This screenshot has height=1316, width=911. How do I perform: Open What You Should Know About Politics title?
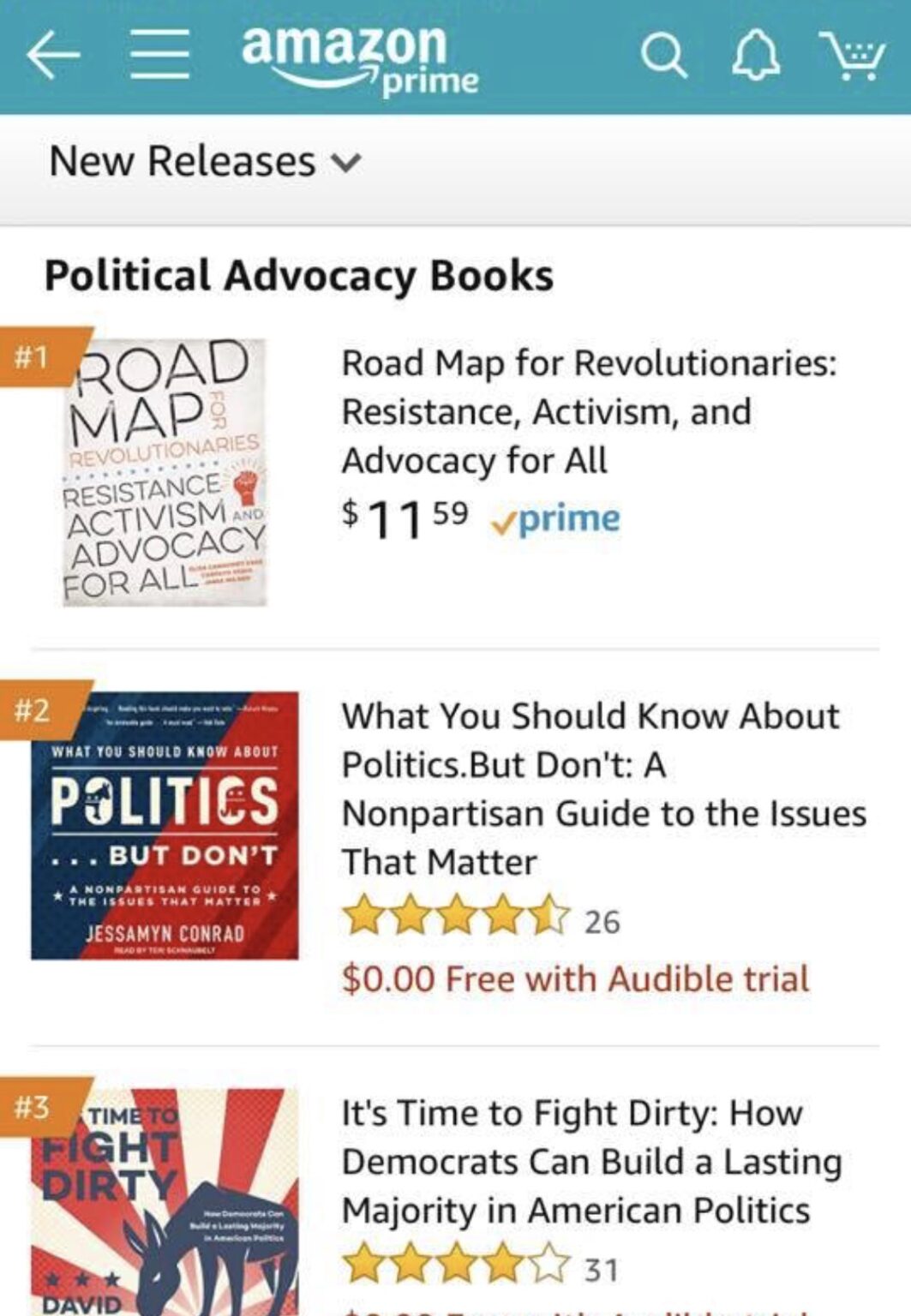click(603, 788)
